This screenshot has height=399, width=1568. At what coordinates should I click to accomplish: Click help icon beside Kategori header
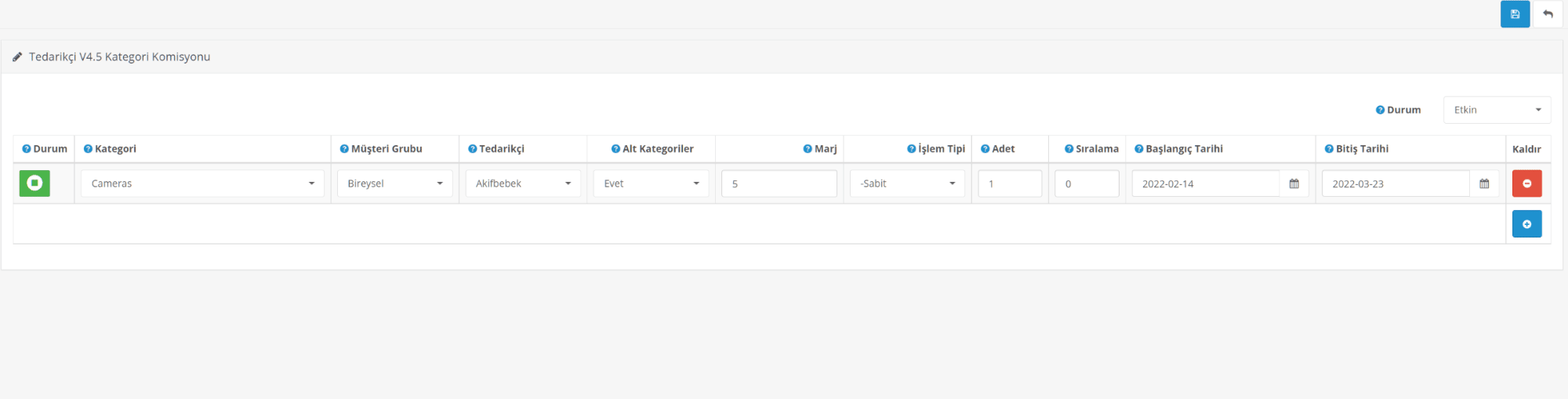click(88, 149)
